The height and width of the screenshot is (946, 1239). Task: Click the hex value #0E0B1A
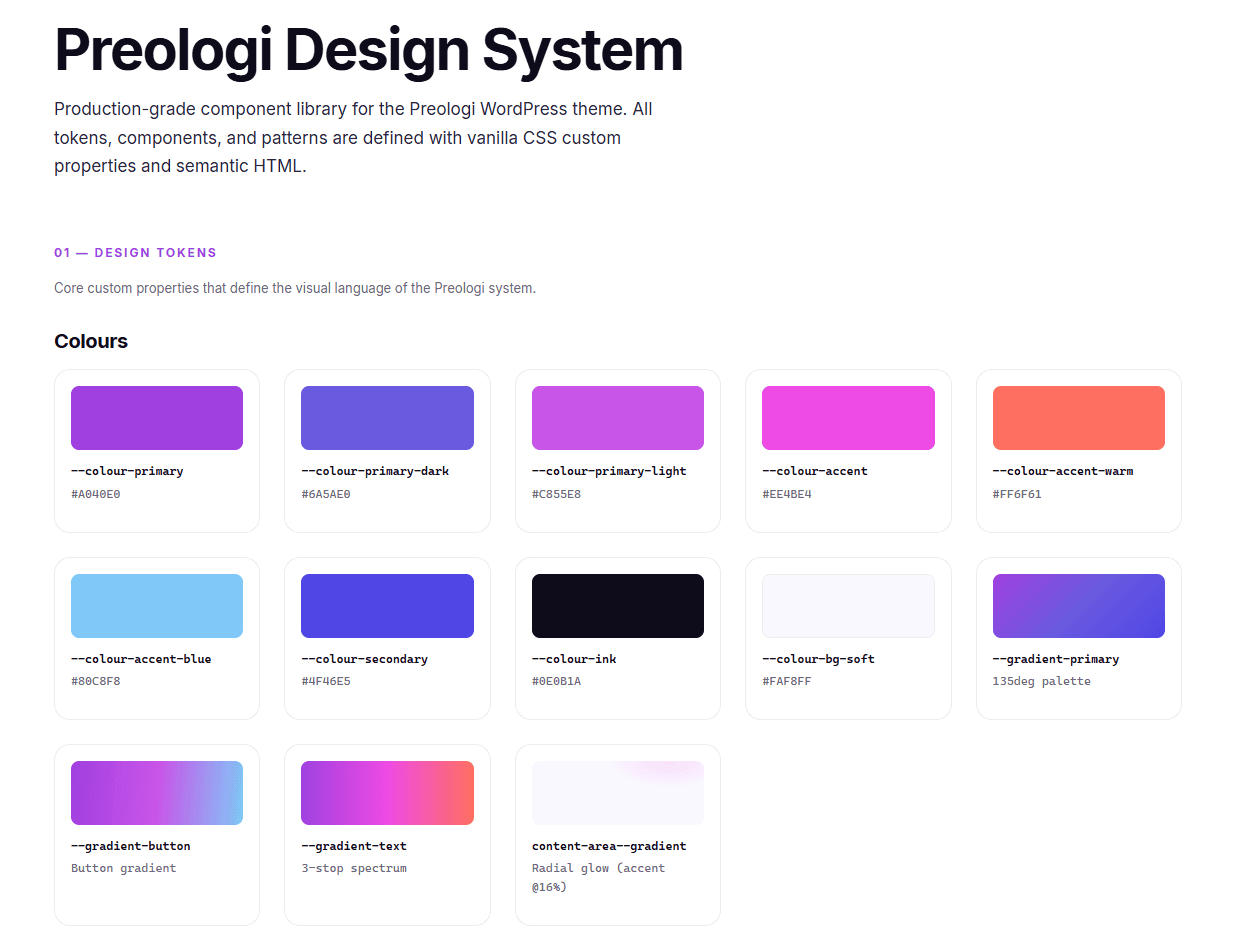click(557, 682)
